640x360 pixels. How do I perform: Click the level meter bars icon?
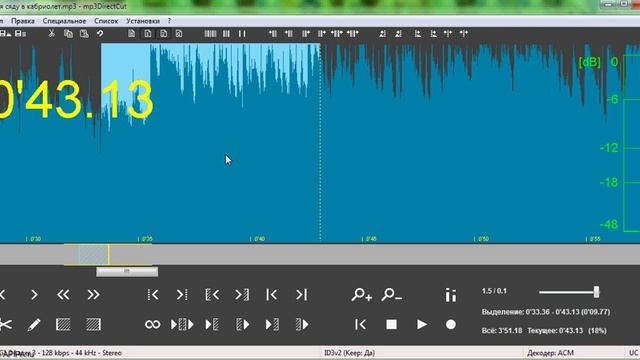click(x=451, y=295)
